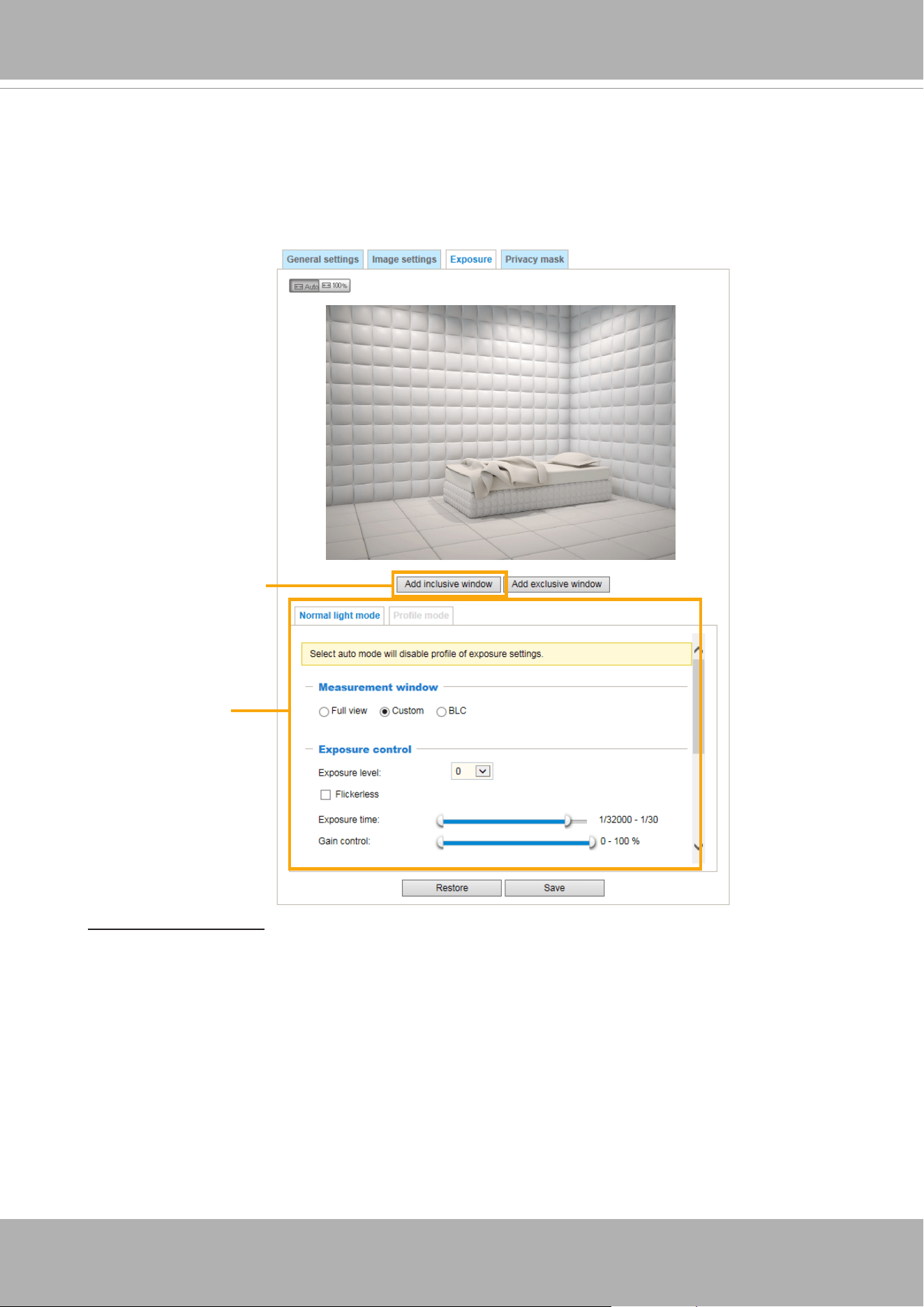924x1307 pixels.
Task: Click the 'Measurement window' heading
Action: click(378, 688)
